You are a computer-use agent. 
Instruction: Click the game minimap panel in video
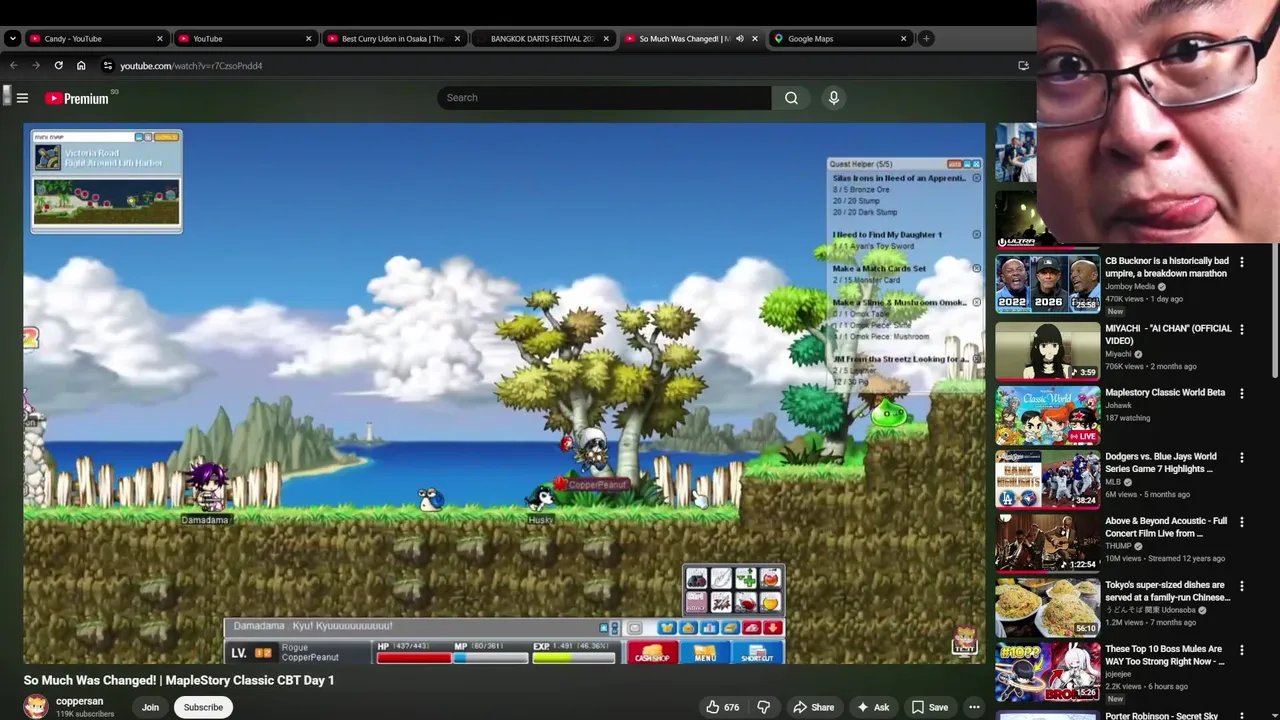click(106, 181)
